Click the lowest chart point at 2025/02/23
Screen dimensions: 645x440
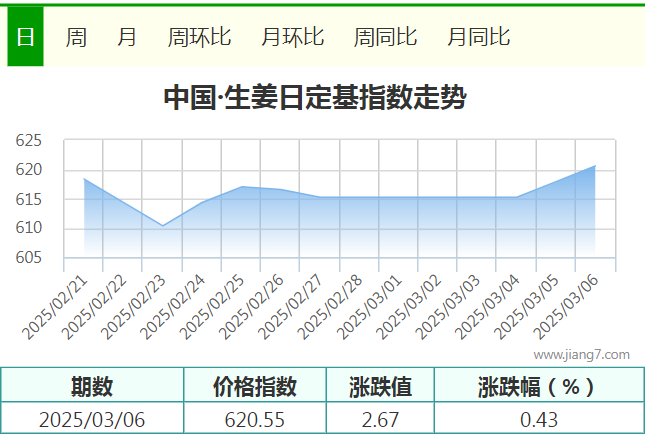click(x=163, y=226)
